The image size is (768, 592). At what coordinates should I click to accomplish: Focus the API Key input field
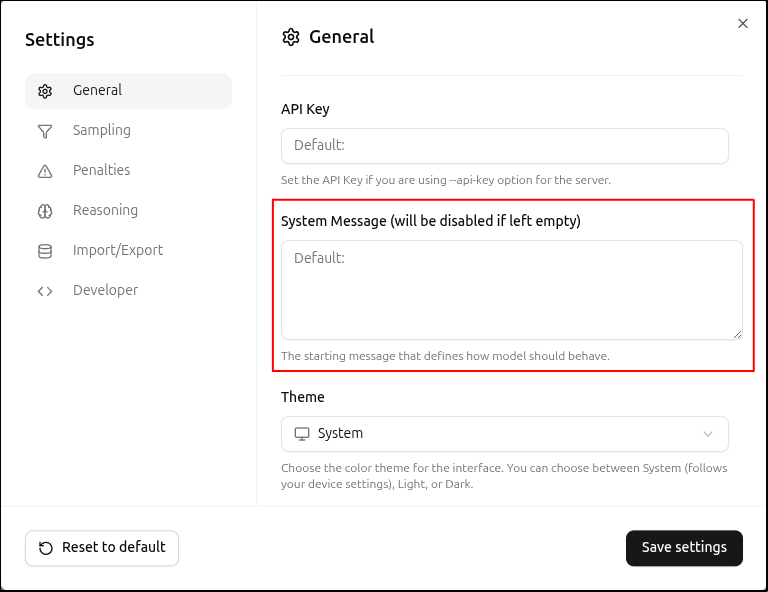tap(504, 146)
